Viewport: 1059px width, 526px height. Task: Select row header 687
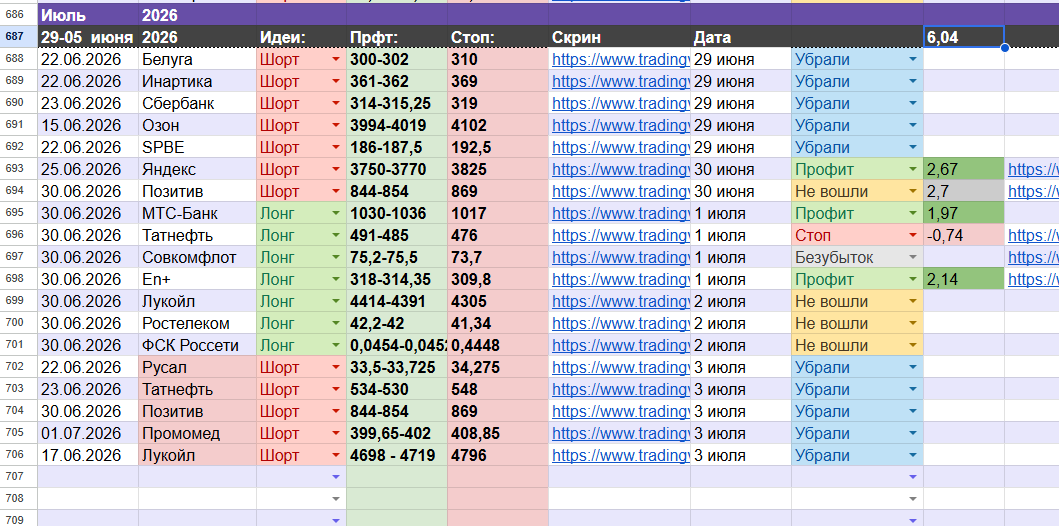point(19,37)
